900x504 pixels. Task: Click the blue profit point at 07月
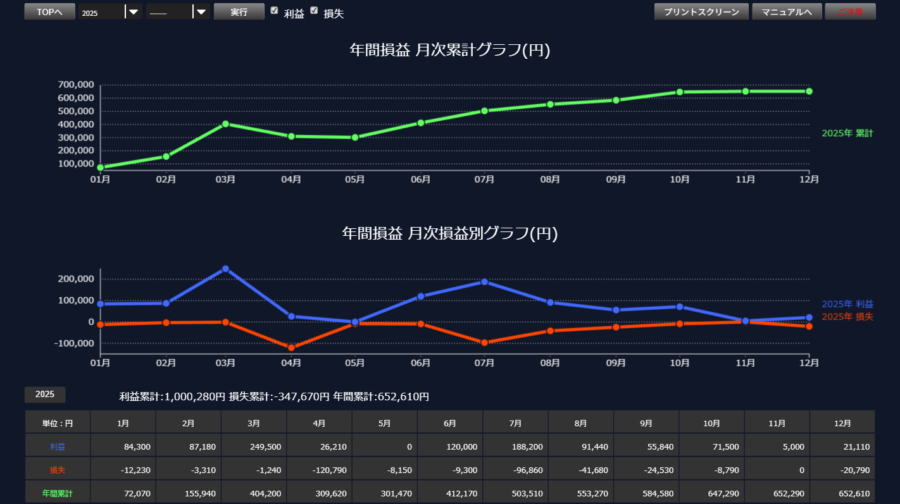485,282
